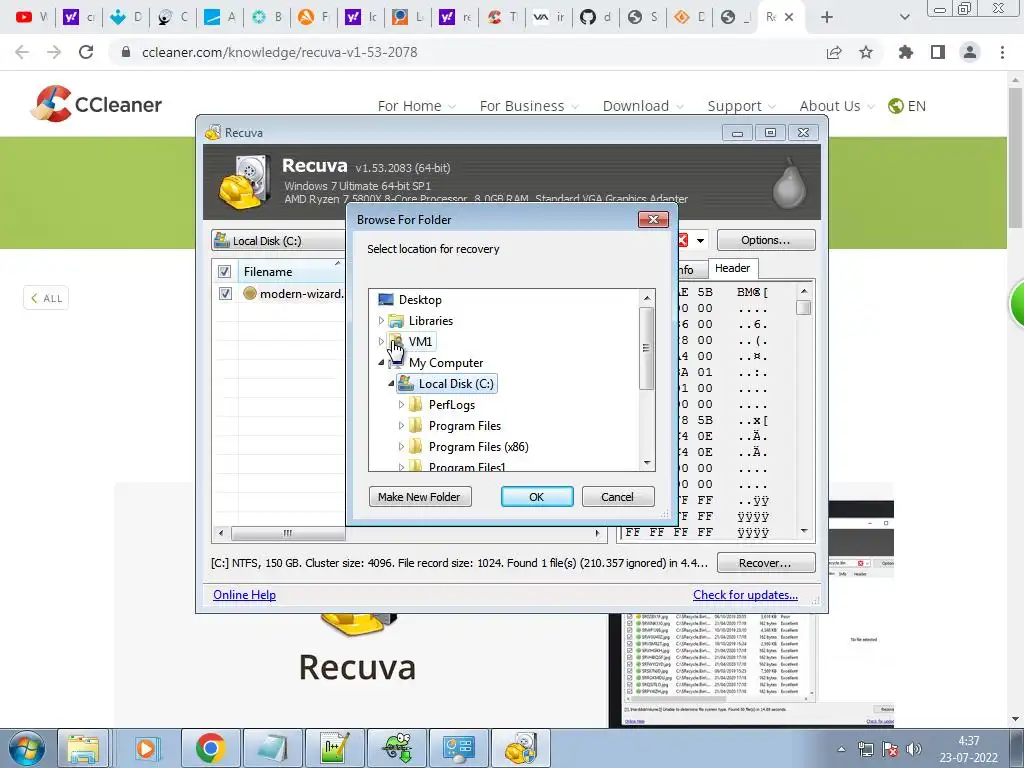Image resolution: width=1024 pixels, height=768 pixels.
Task: Open the Online Help link
Action: pyautogui.click(x=244, y=594)
